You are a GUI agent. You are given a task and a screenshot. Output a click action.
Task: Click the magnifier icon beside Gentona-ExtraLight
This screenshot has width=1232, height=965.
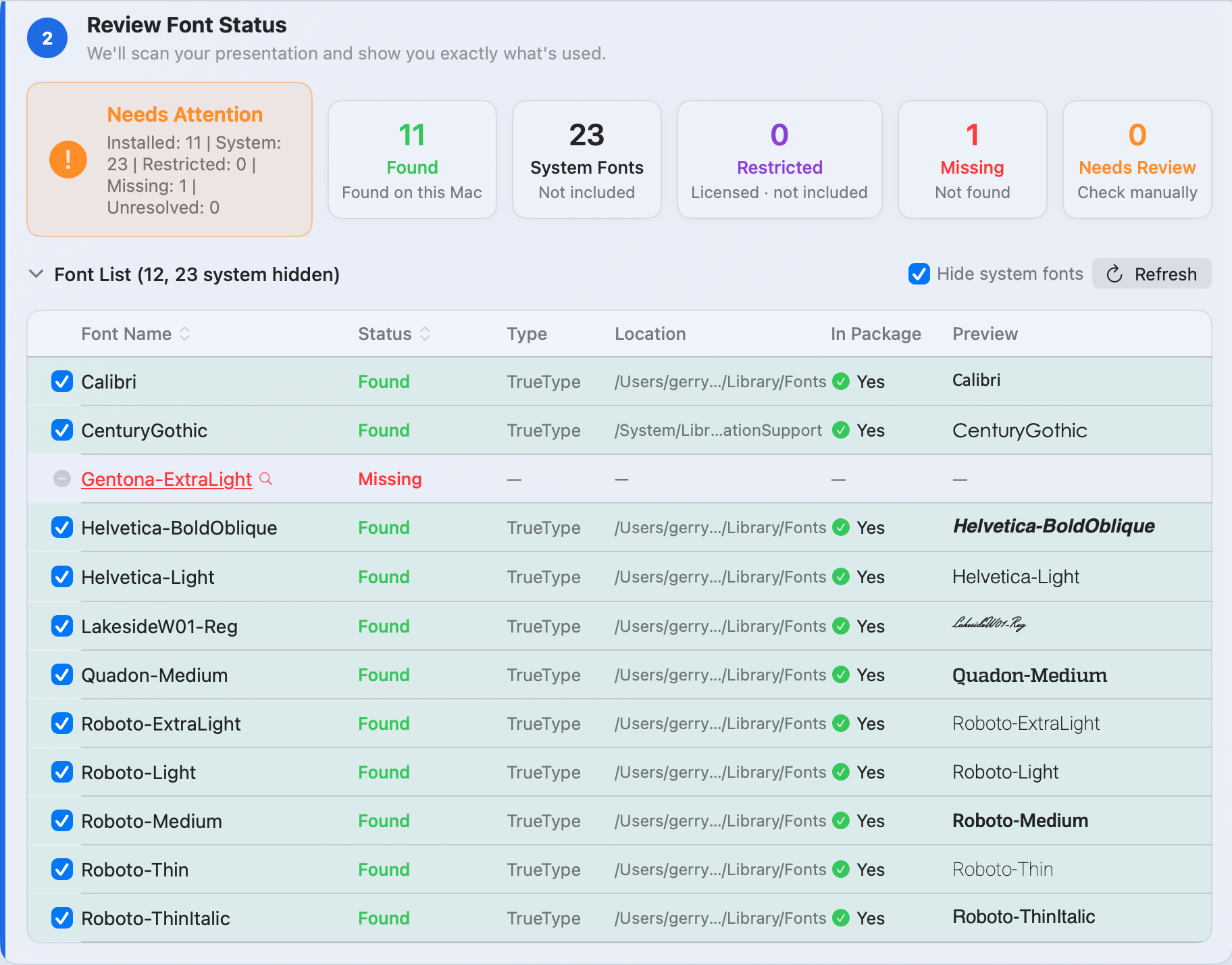pyautogui.click(x=266, y=479)
